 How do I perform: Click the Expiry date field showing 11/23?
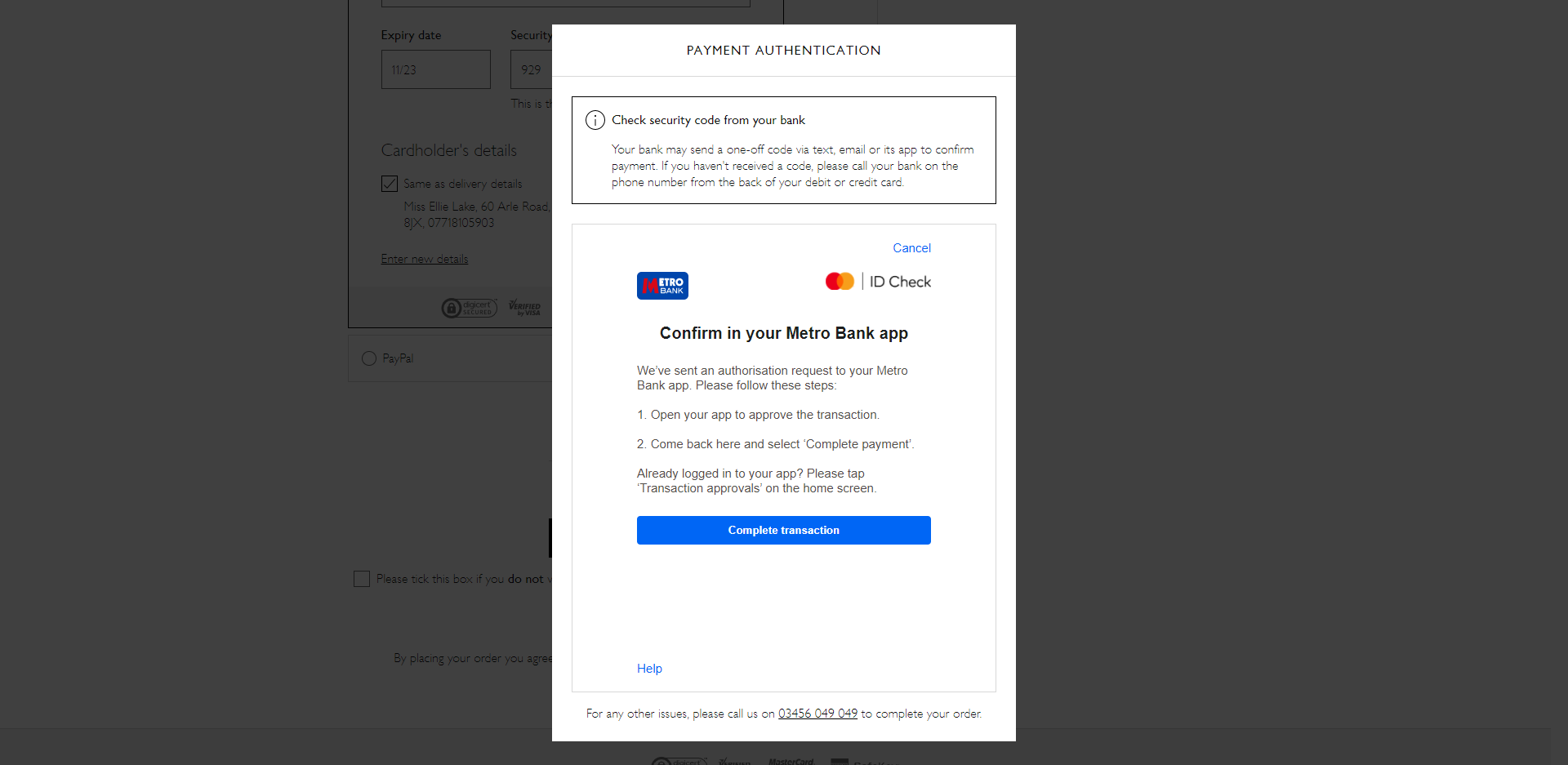(435, 69)
